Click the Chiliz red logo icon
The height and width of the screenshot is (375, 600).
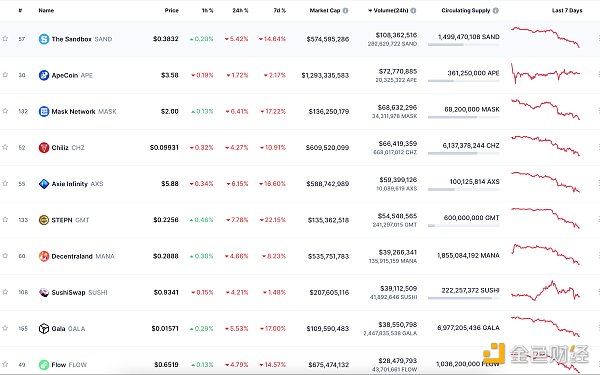pyautogui.click(x=44, y=147)
